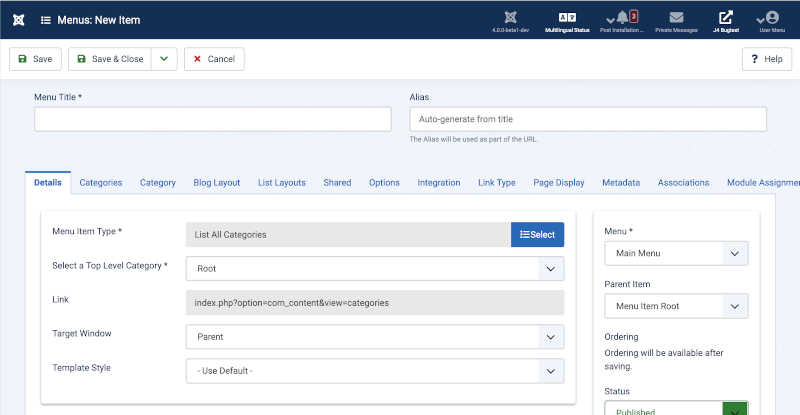
Task: Open the Status dropdown showing Published
Action: [x=676, y=408]
